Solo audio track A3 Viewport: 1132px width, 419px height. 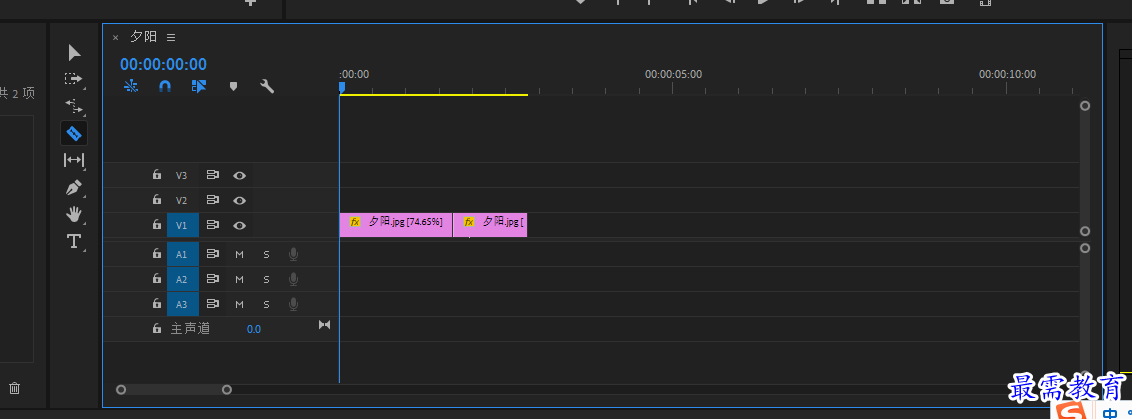tap(266, 304)
